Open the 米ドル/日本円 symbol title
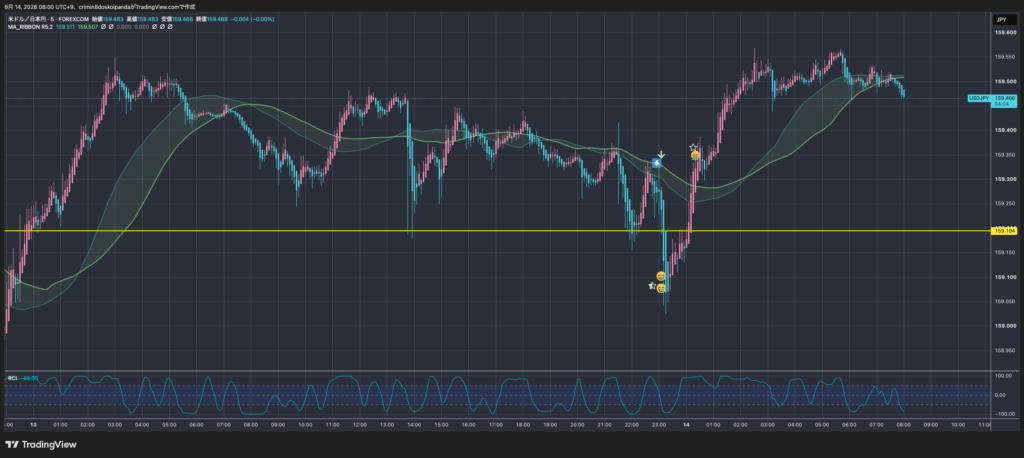Screen dimensions: 1024x458 point(29,20)
